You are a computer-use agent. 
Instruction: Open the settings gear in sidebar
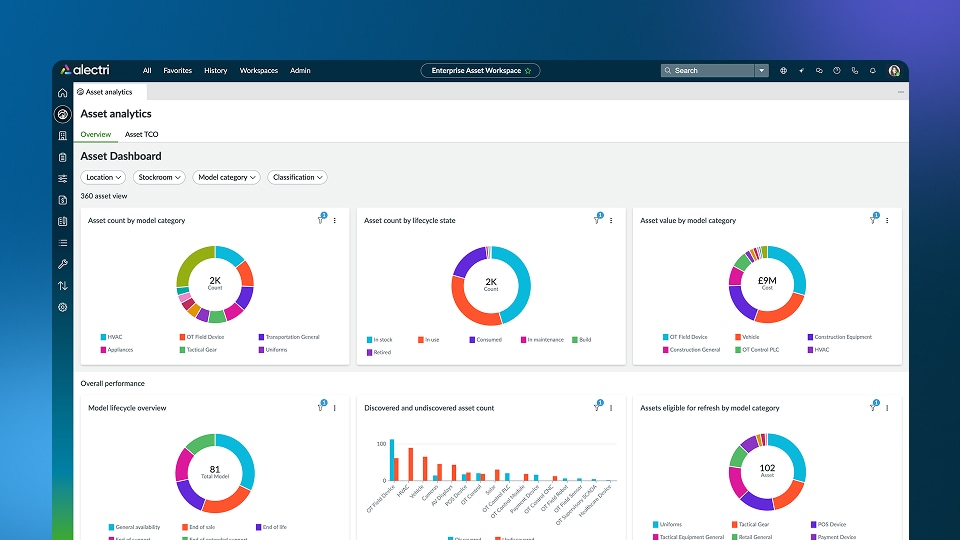[62, 307]
